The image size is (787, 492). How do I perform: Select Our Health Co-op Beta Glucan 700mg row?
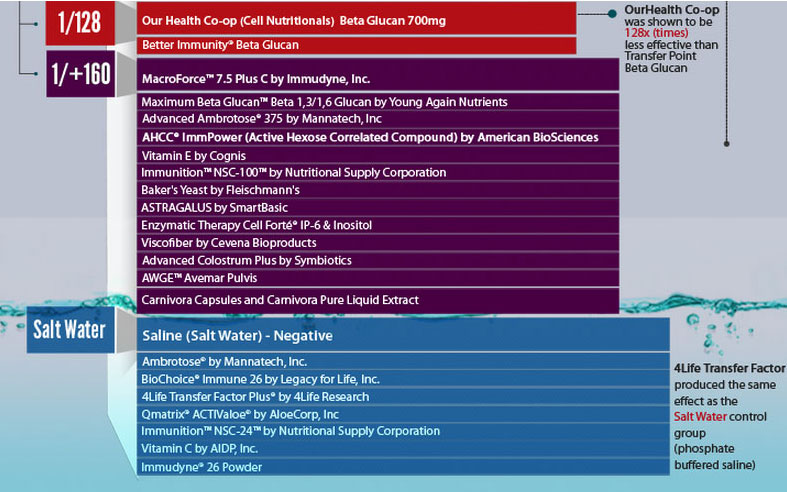click(356, 19)
